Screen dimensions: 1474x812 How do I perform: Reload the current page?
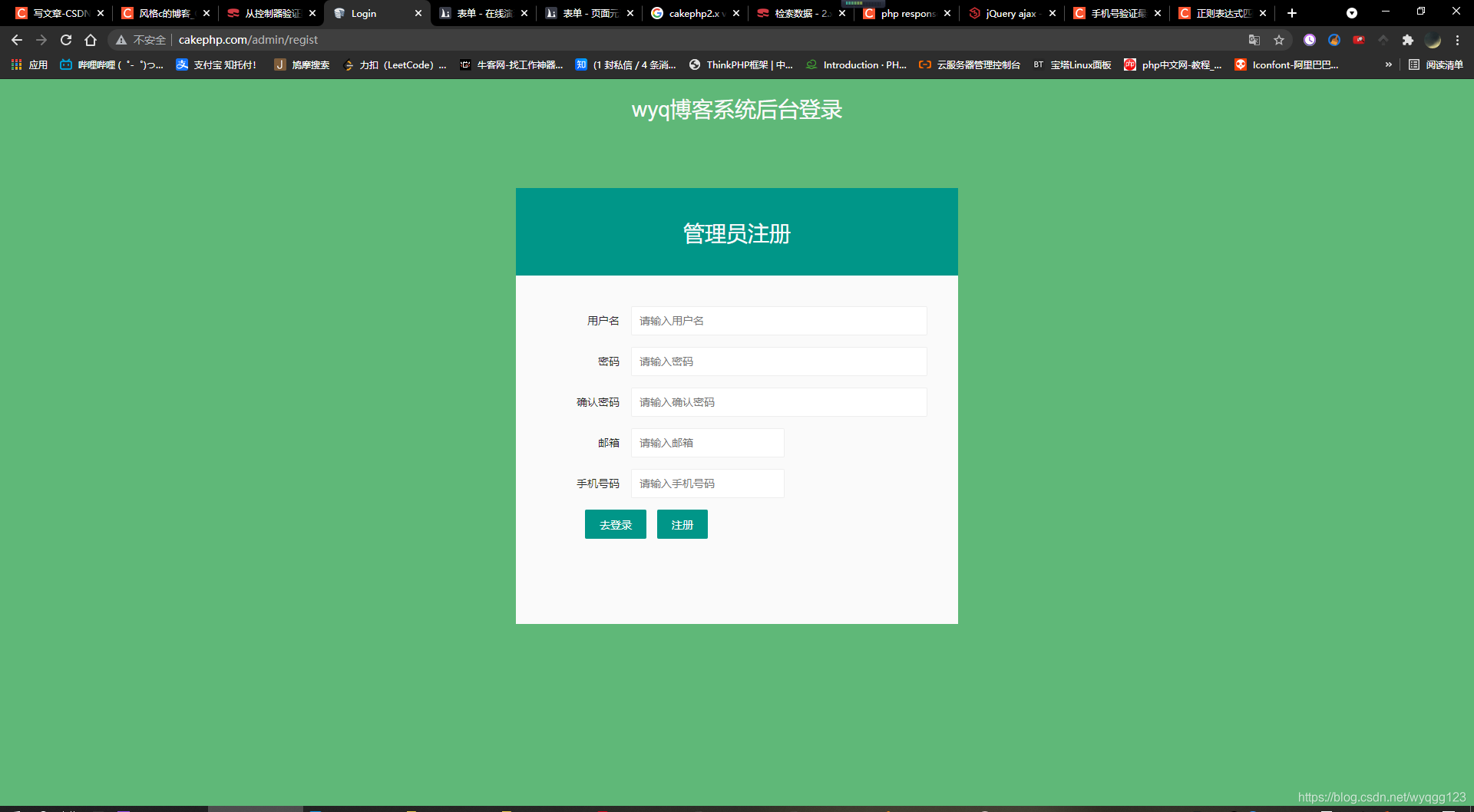coord(66,40)
